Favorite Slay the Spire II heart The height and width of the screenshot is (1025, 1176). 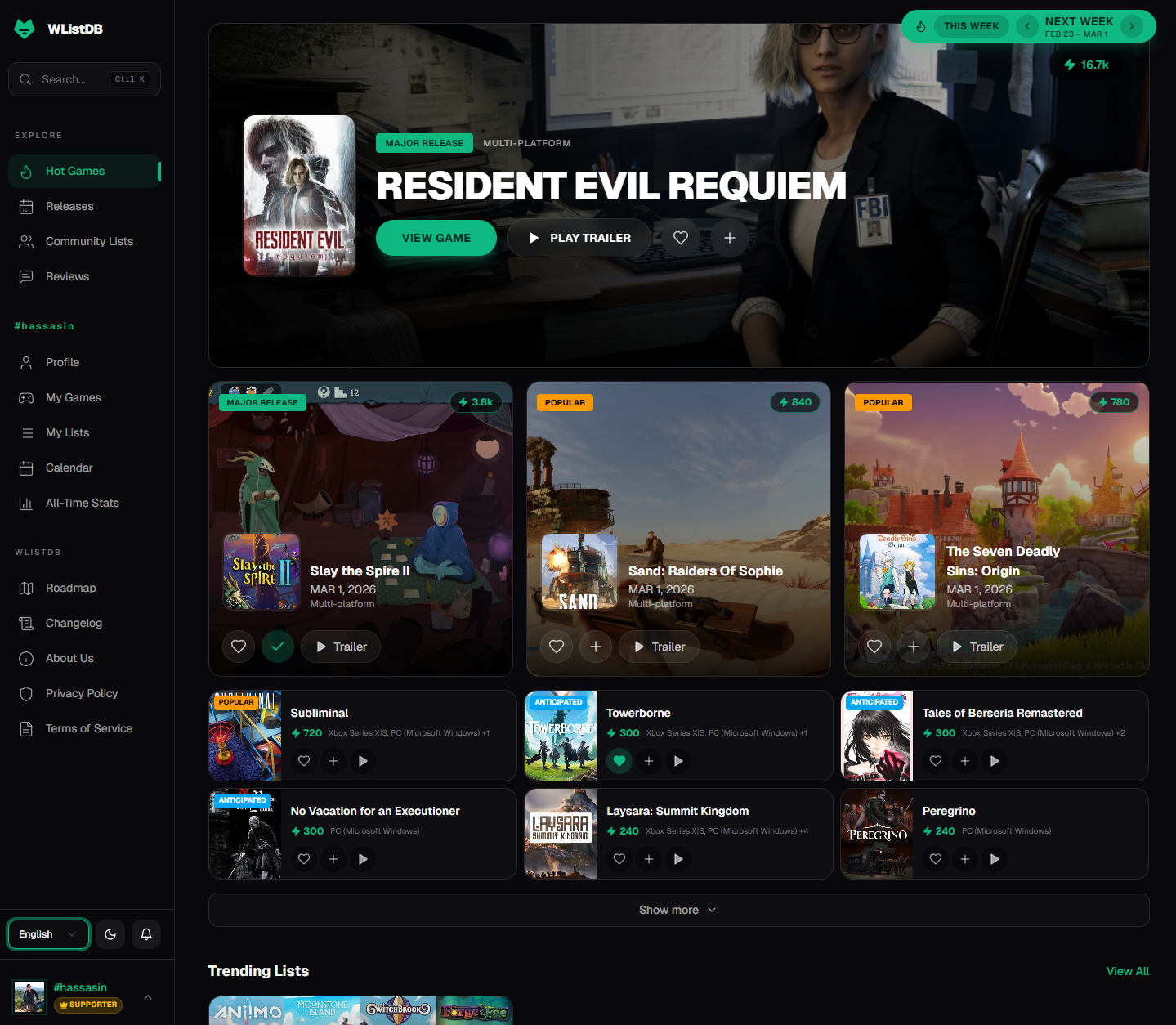pos(239,647)
